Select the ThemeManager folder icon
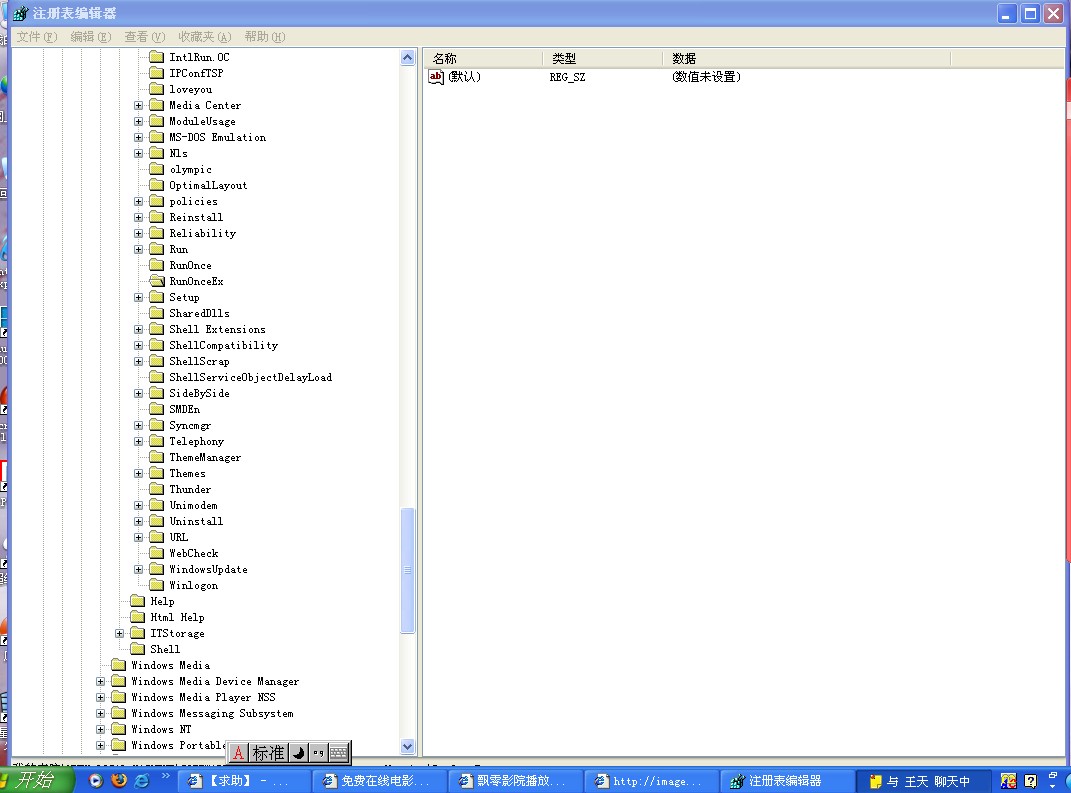This screenshot has width=1071, height=793. point(157,457)
